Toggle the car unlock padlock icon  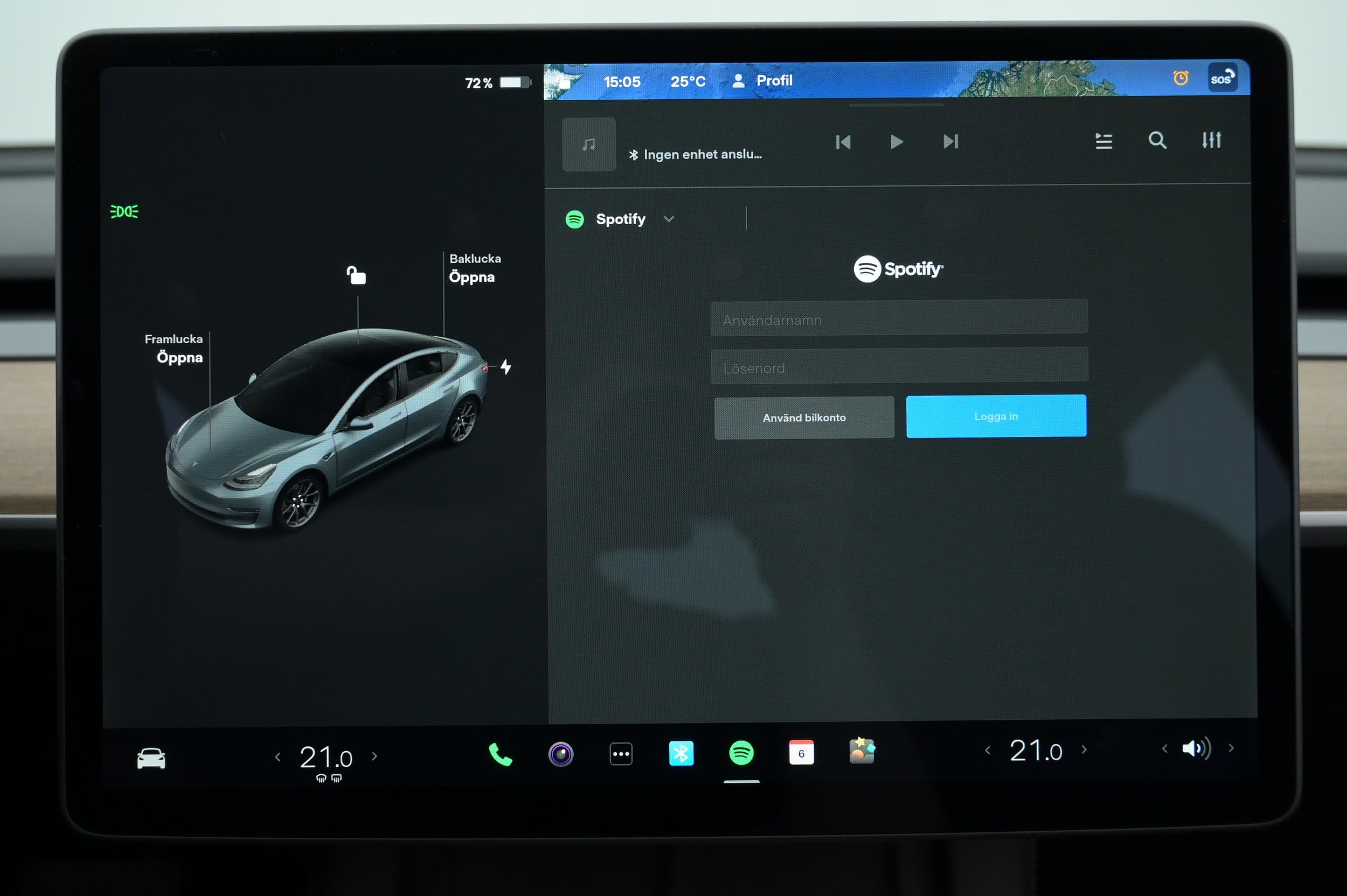coord(356,275)
